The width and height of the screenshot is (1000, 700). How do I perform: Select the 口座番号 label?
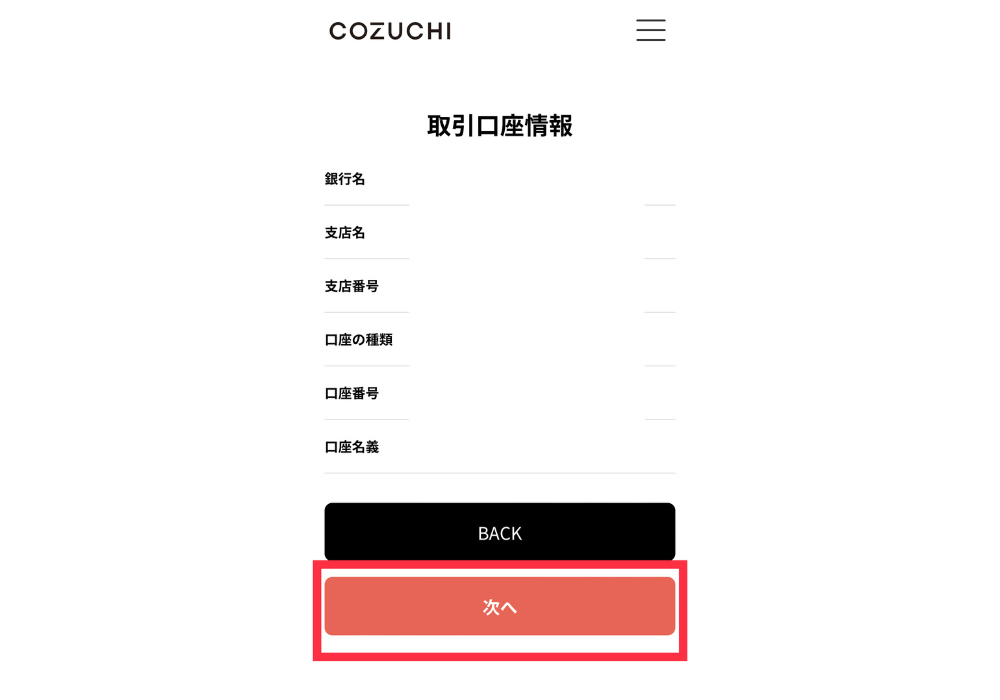(x=351, y=393)
